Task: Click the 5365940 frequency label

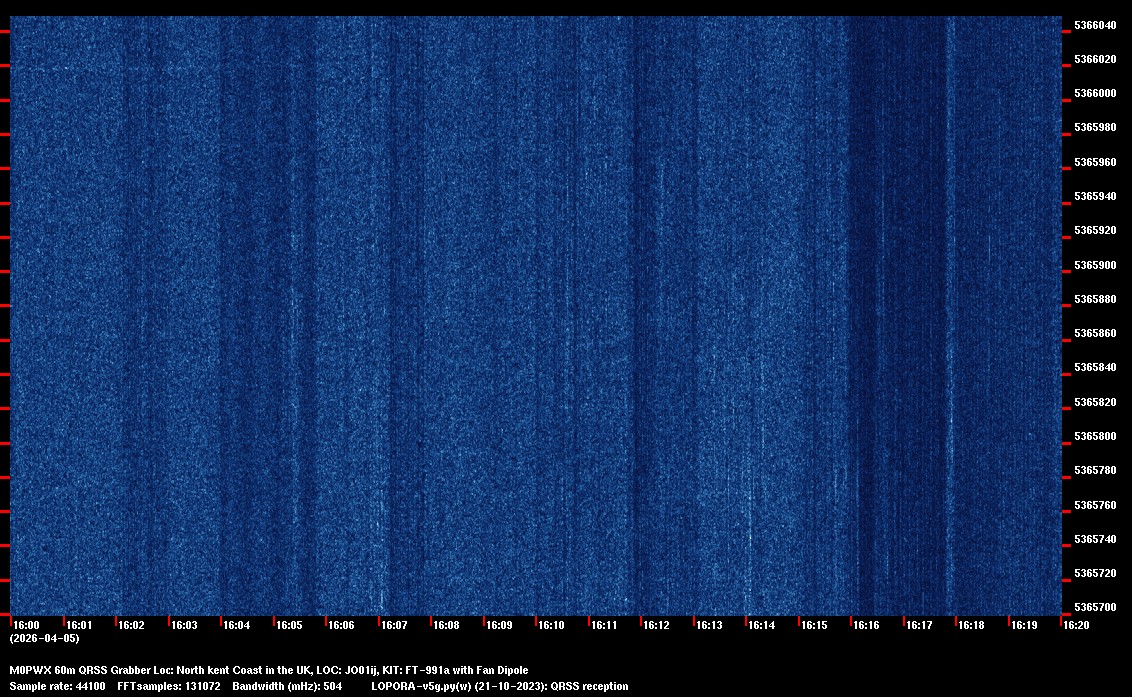Action: (x=1095, y=197)
